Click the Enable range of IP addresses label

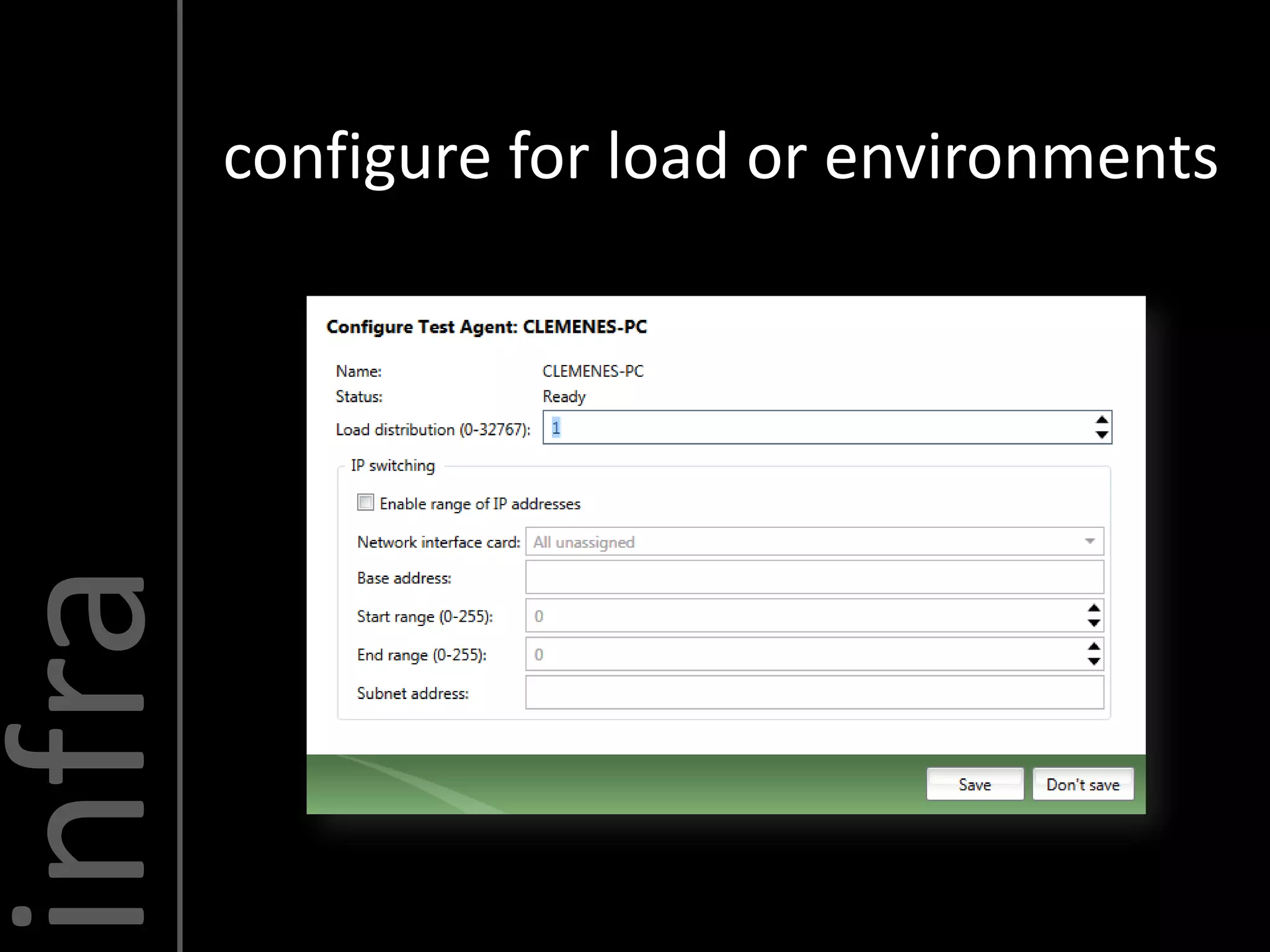click(x=480, y=504)
